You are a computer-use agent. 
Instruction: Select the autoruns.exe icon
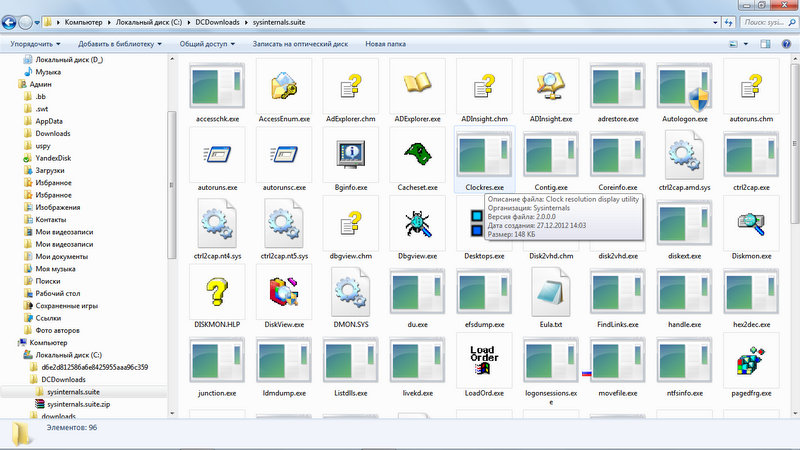coord(217,154)
